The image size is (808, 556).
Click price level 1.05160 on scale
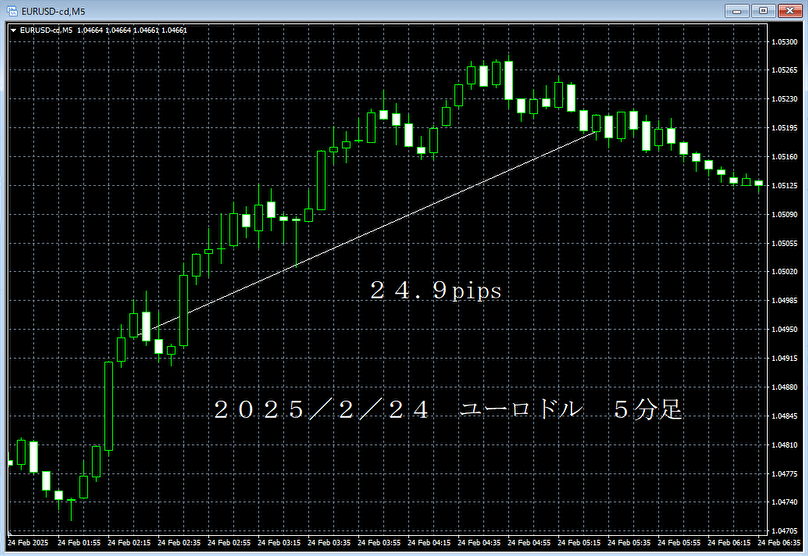[784, 157]
